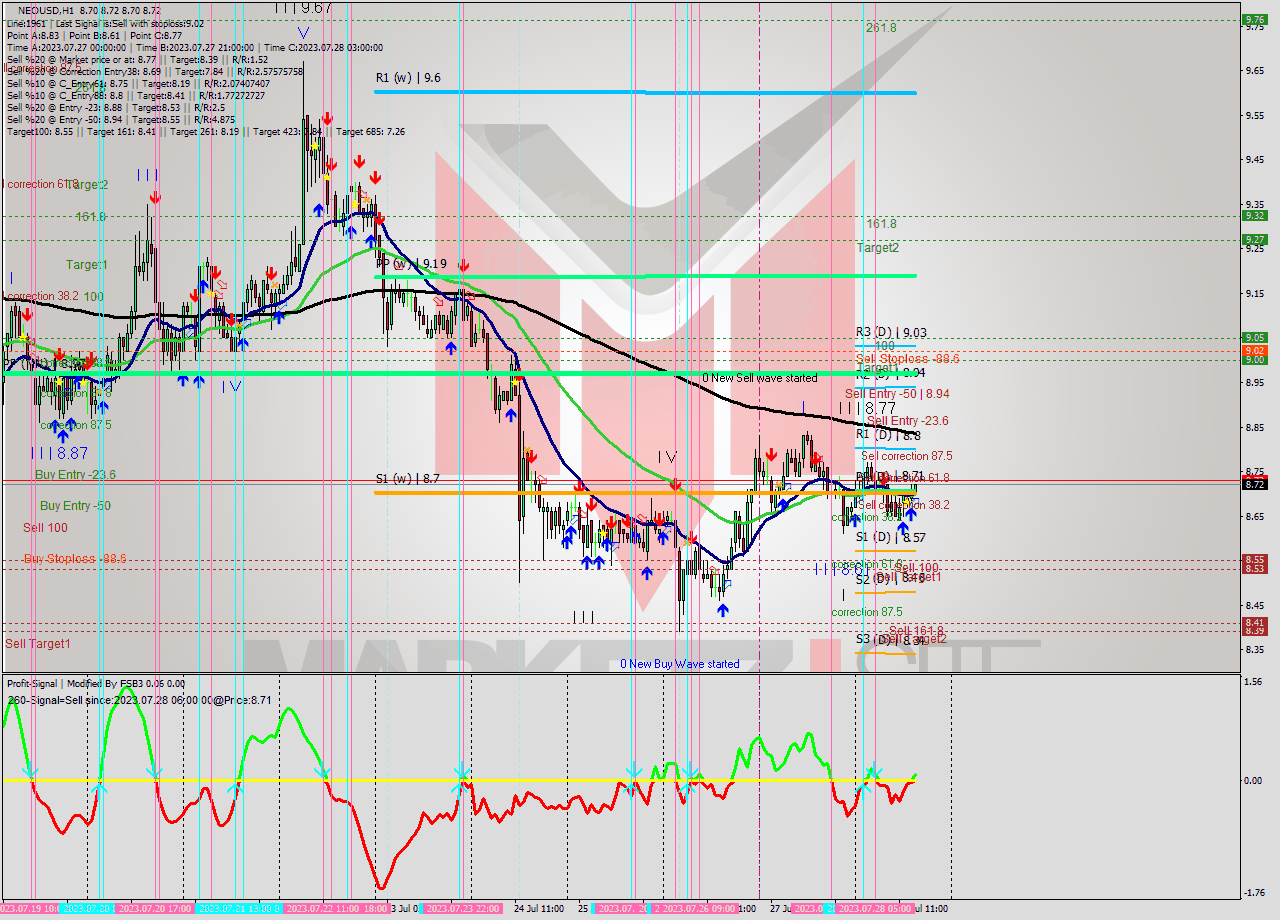
Task: Click the '2023.07.20 17:00' time marker
Action: (154, 909)
